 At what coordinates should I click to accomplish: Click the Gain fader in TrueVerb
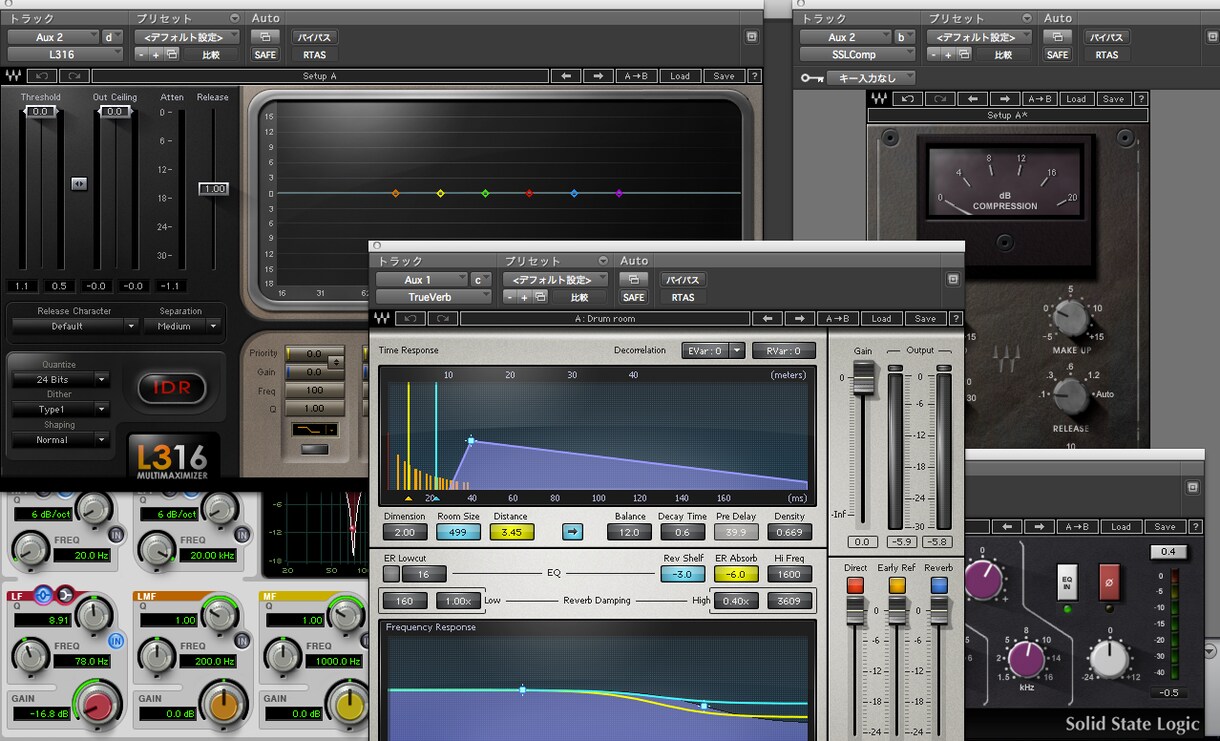tap(863, 379)
